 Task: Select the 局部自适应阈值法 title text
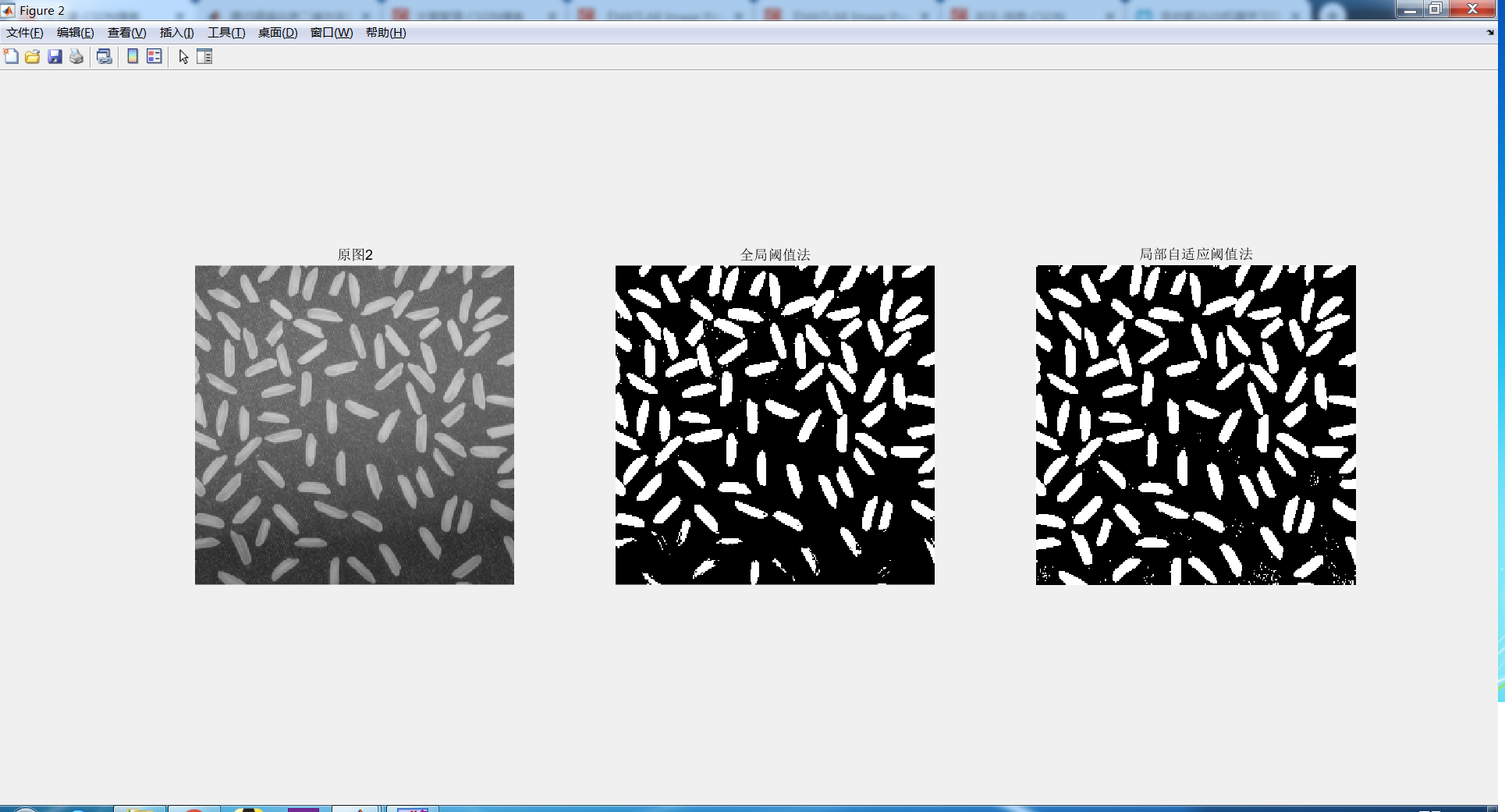[x=1196, y=254]
